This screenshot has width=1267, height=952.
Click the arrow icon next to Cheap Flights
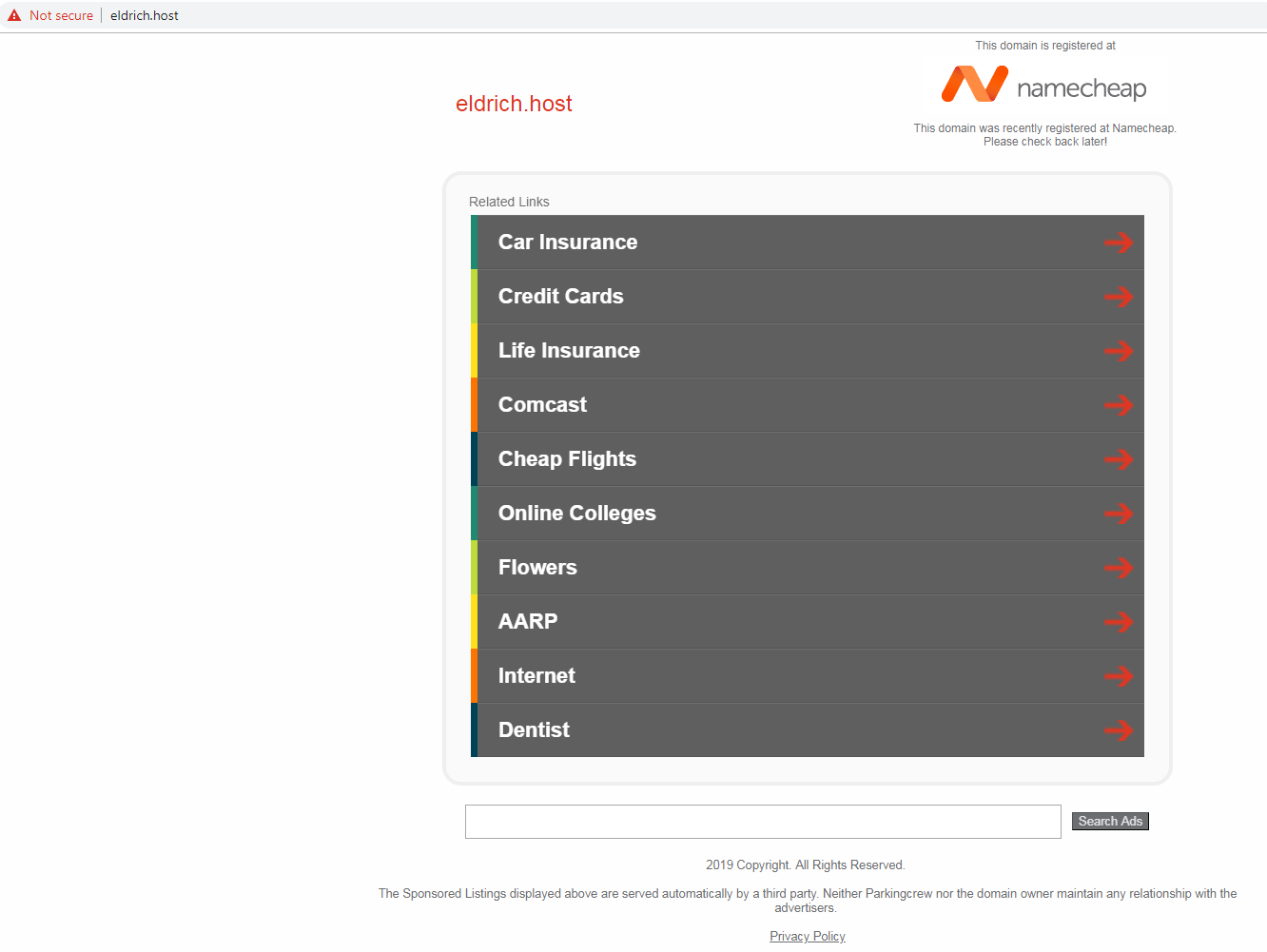[1119, 459]
